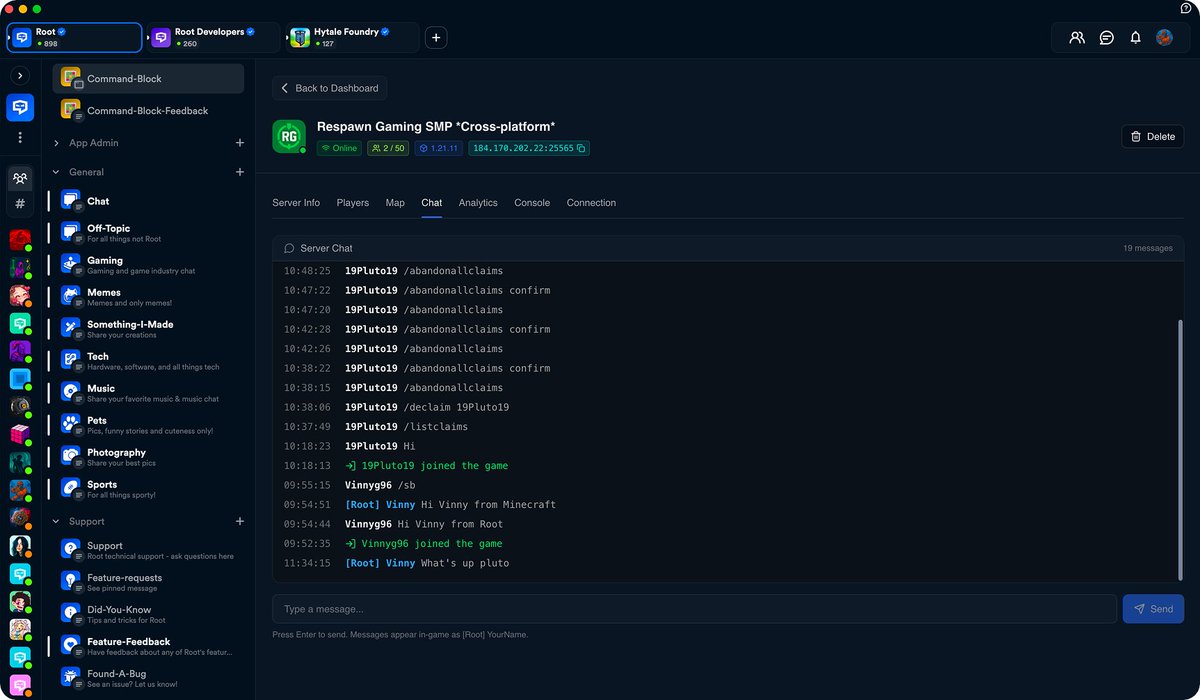
Task: Click the help question mark icon
Action: point(1187,8)
